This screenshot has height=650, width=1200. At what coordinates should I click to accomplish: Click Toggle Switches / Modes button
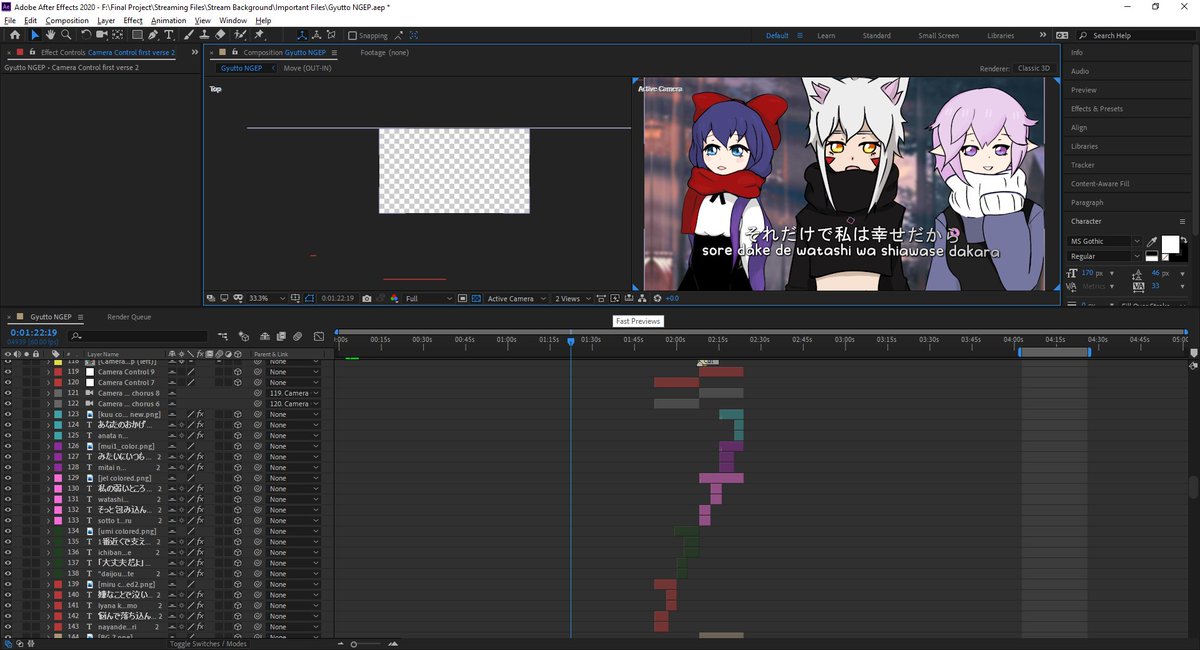[x=208, y=644]
